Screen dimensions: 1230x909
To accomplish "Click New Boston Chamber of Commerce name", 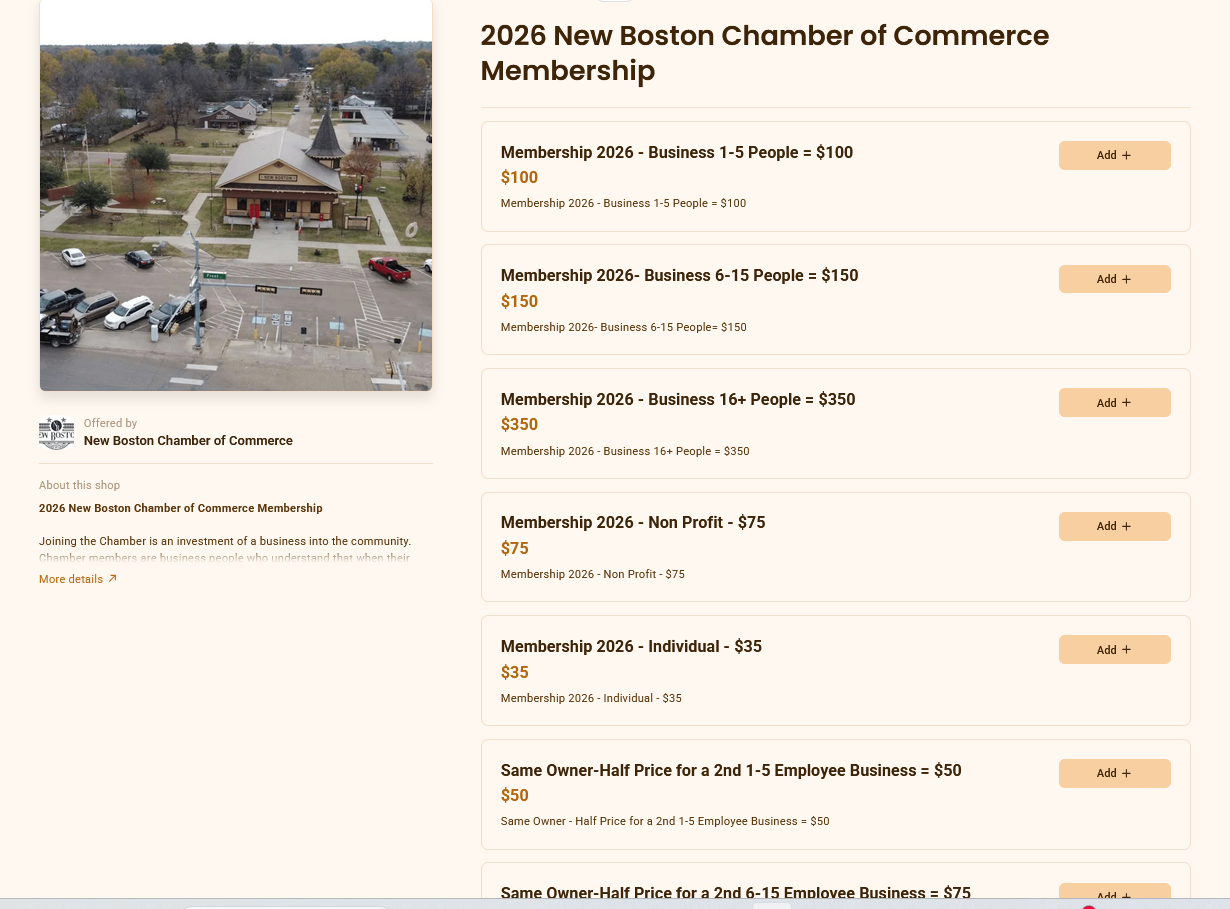I will pos(188,441).
